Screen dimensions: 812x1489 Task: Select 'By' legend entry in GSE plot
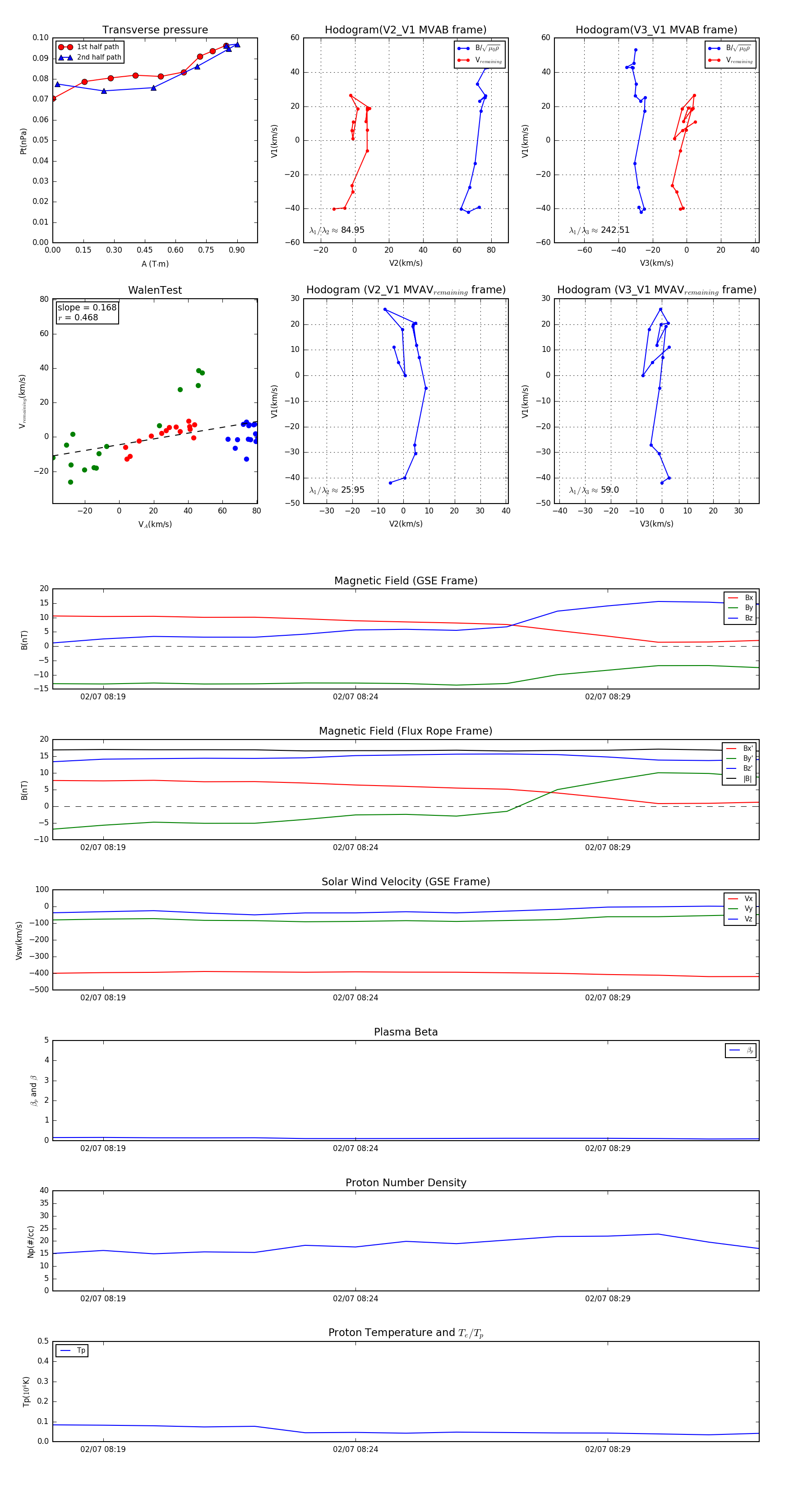pyautogui.click(x=740, y=607)
